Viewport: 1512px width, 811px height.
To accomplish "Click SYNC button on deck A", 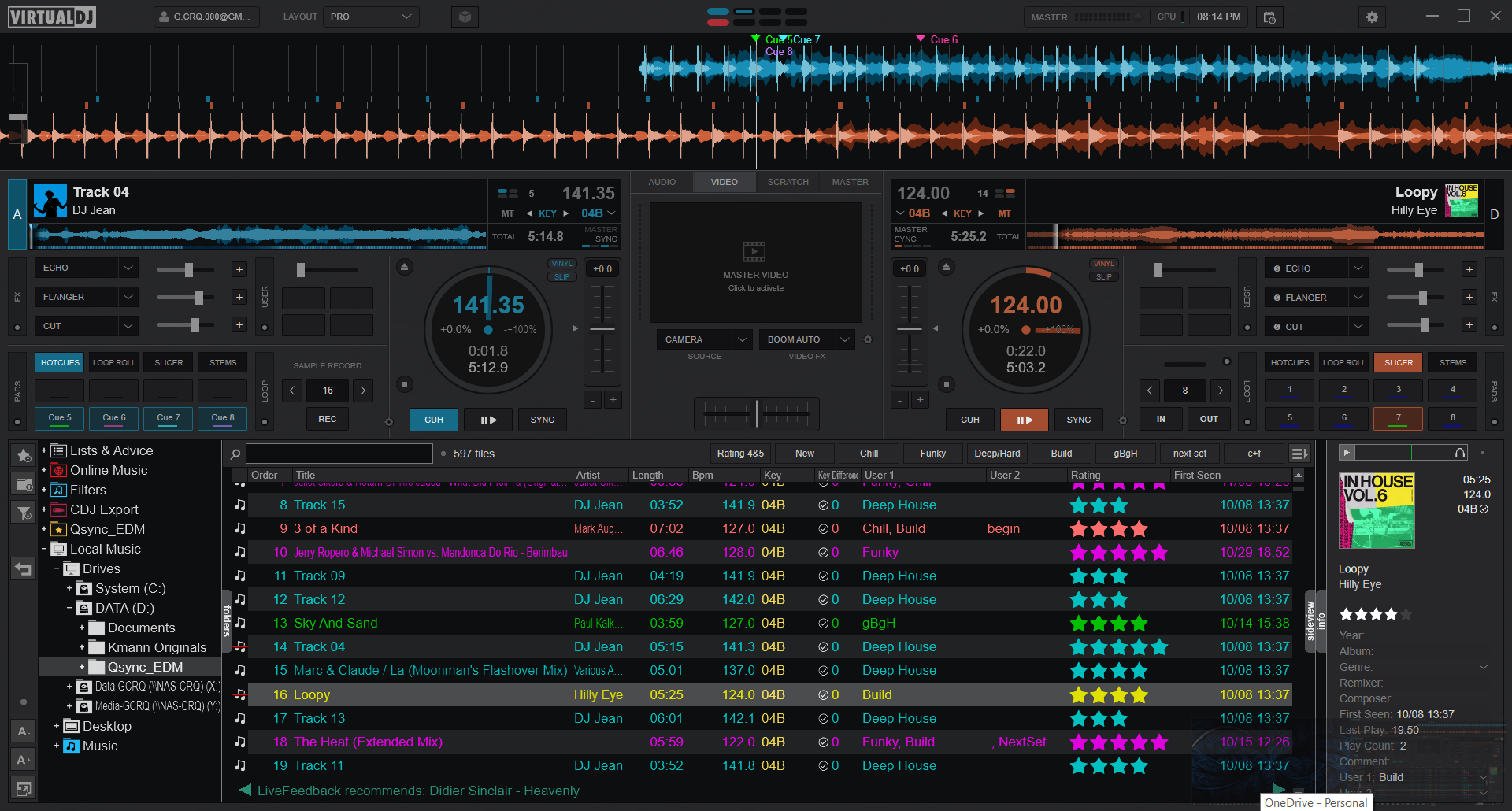I will pyautogui.click(x=543, y=420).
